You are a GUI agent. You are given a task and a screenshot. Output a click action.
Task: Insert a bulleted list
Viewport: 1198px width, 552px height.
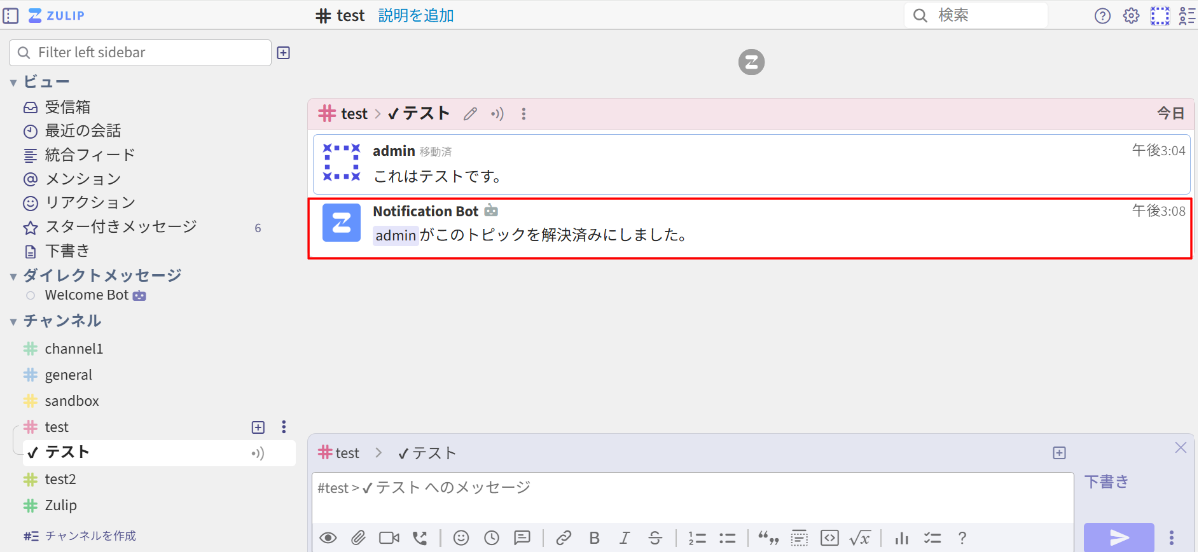pos(727,537)
